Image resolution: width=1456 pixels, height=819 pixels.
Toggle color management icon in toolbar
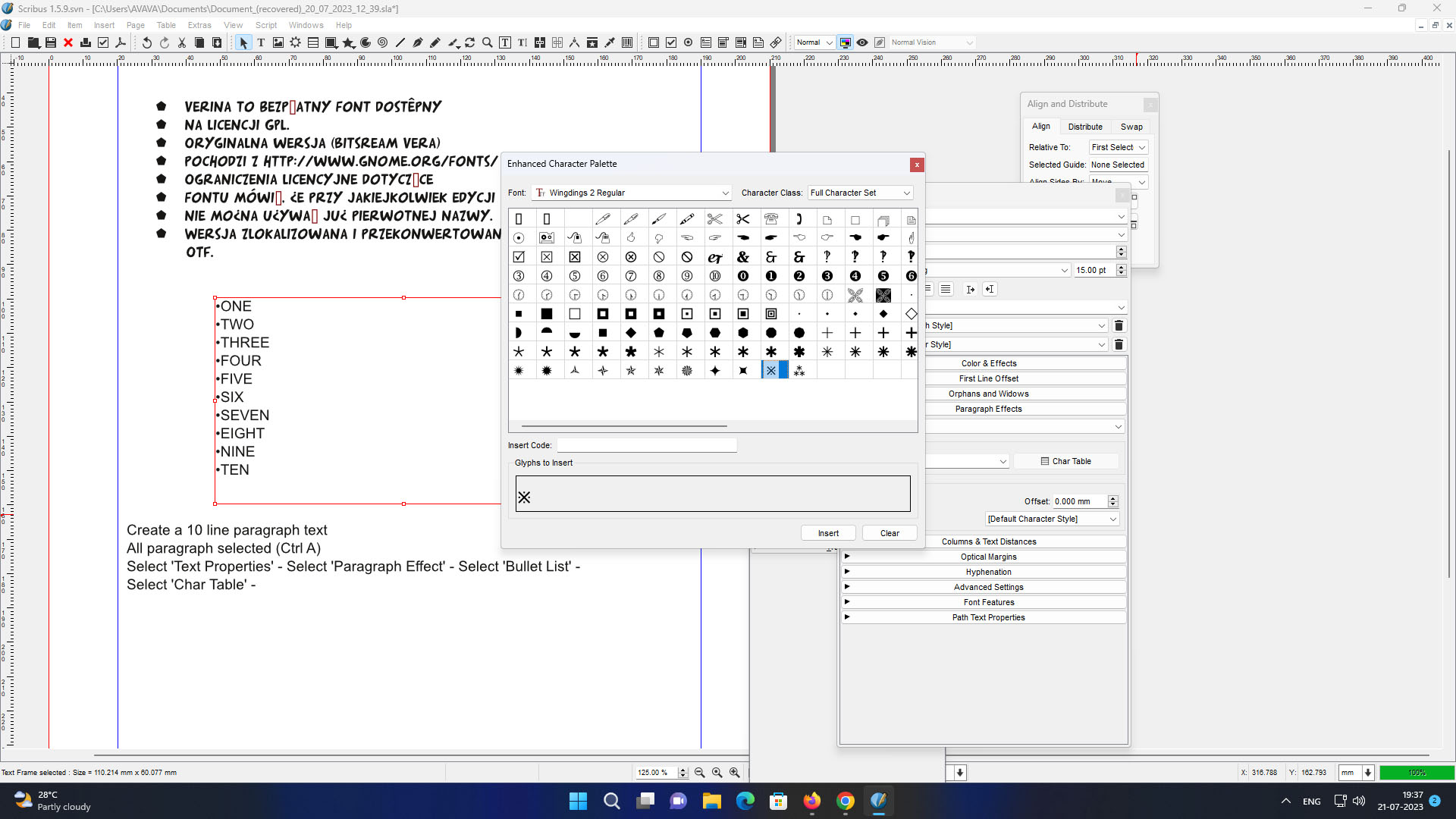click(x=845, y=43)
